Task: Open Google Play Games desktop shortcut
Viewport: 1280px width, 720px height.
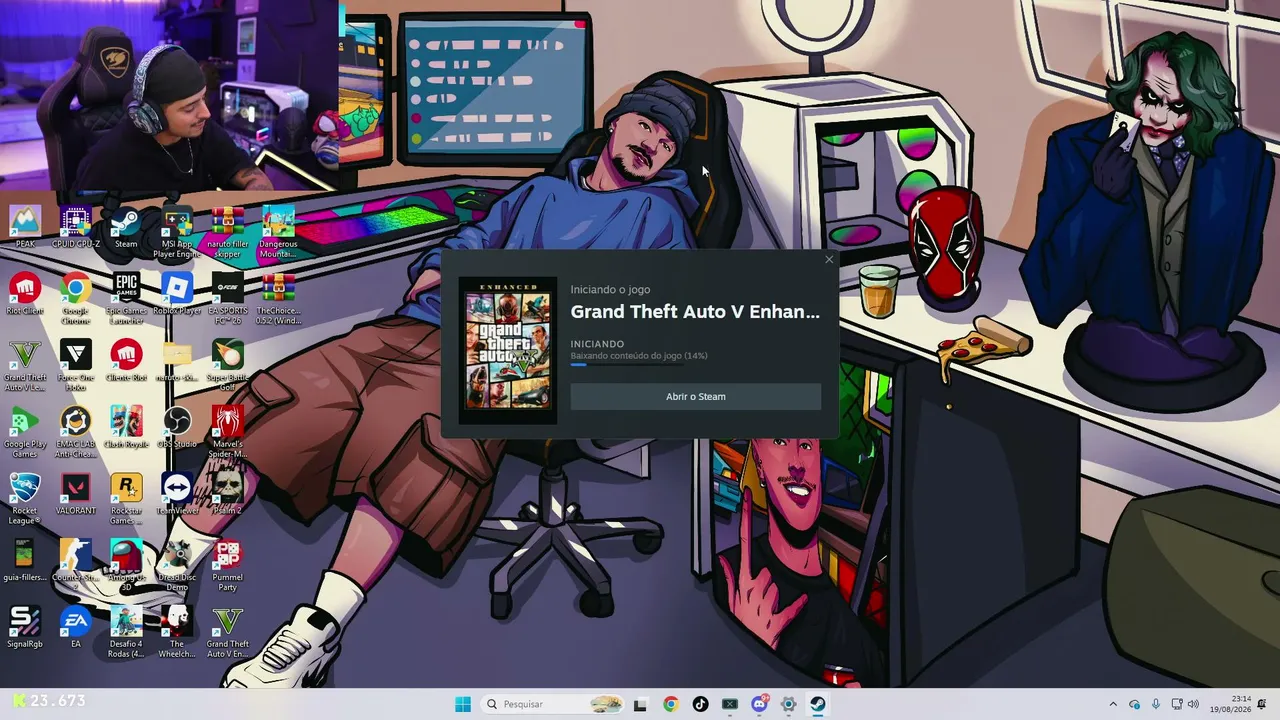Action: [x=25, y=432]
